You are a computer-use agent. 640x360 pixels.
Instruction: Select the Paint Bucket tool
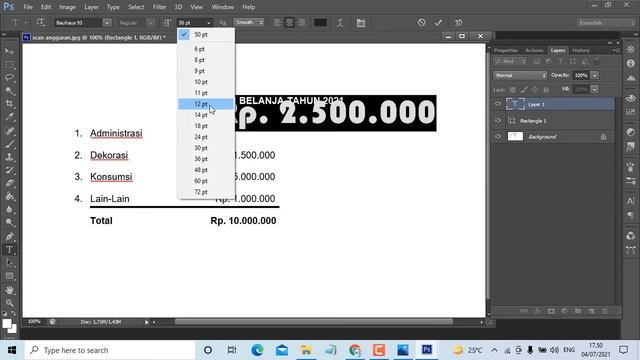pyautogui.click(x=9, y=196)
